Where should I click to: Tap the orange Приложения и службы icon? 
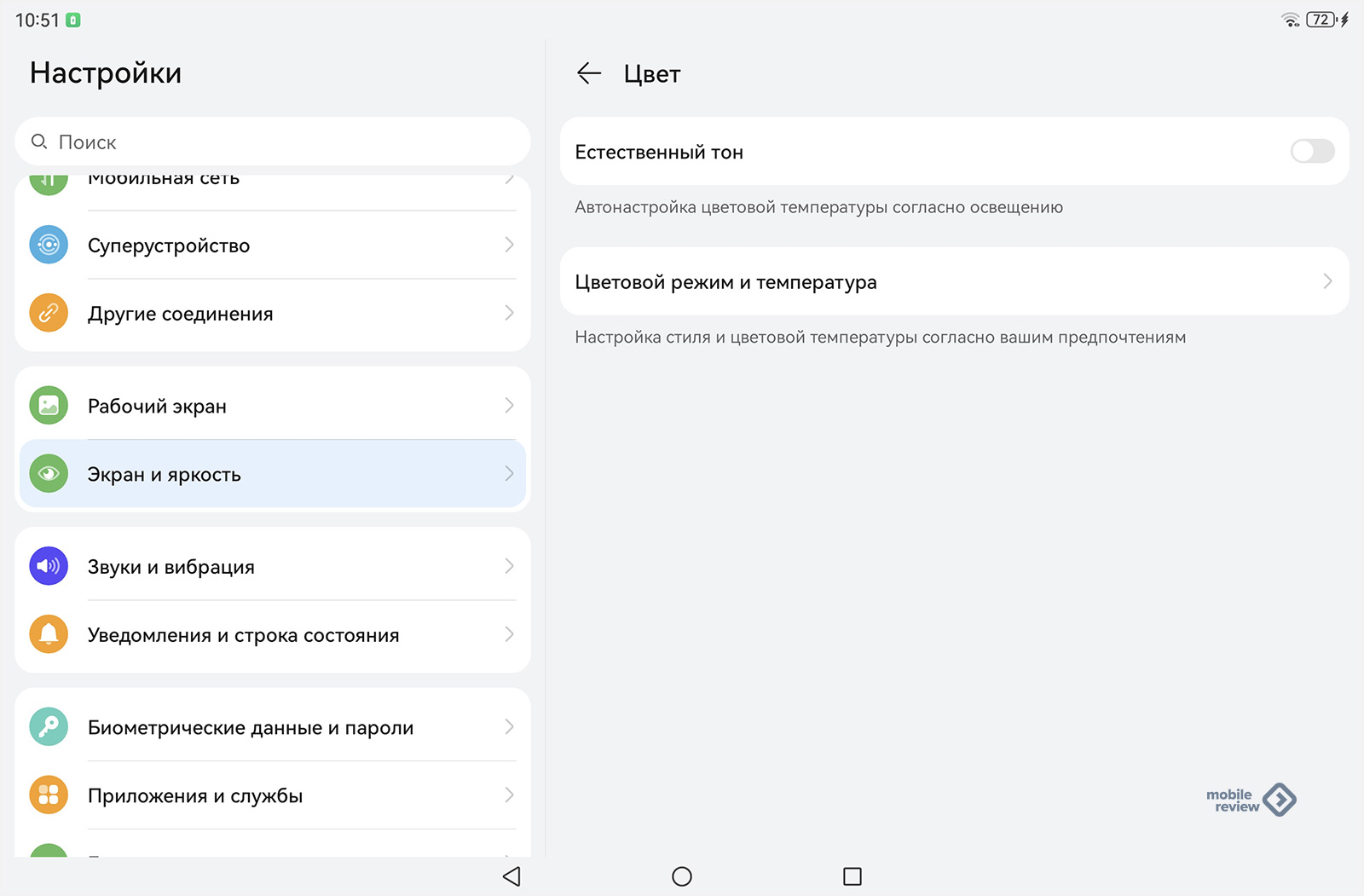click(49, 795)
